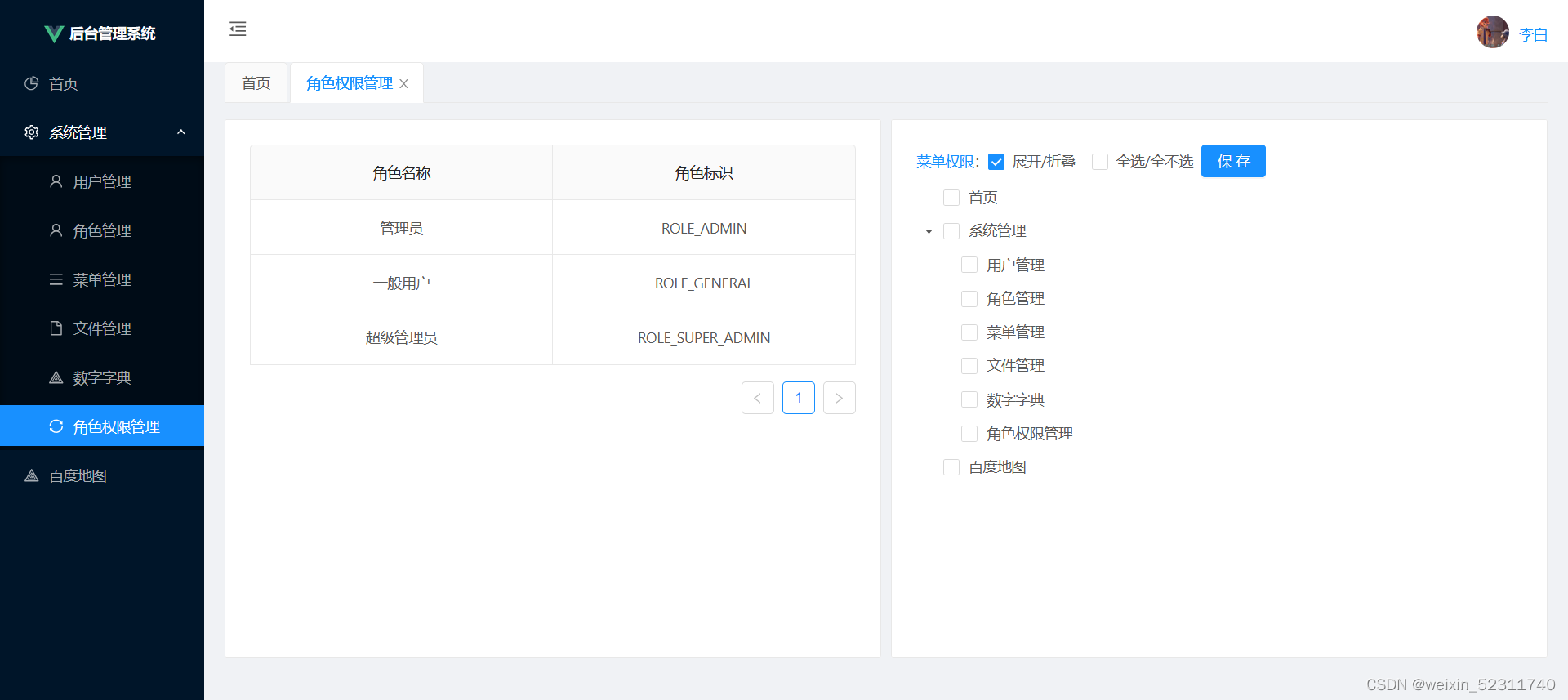Image resolution: width=1568 pixels, height=700 pixels.
Task: Collapse the 系统管理 sidebar submenu chevron
Action: coord(181,132)
